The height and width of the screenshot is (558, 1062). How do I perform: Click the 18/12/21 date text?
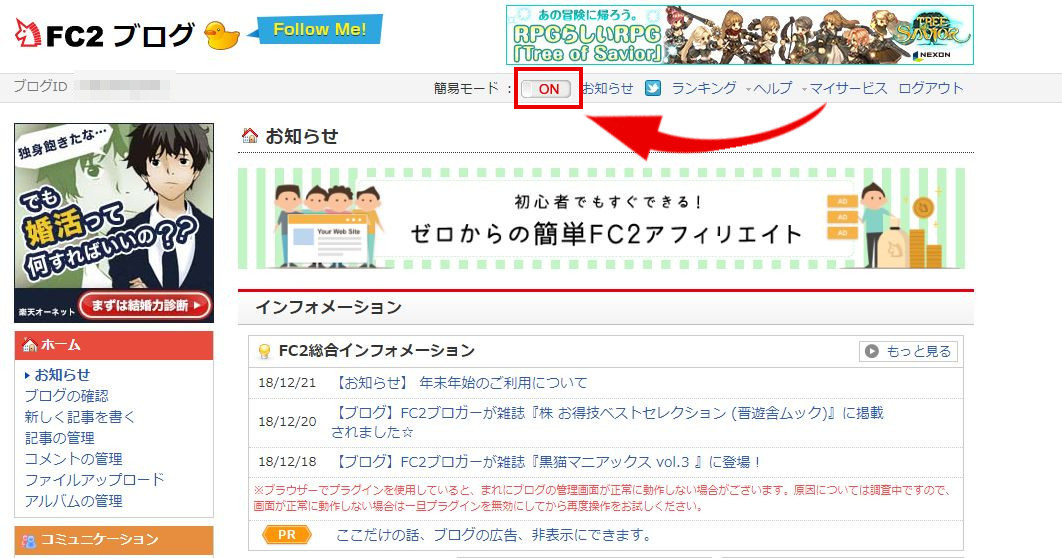[287, 383]
